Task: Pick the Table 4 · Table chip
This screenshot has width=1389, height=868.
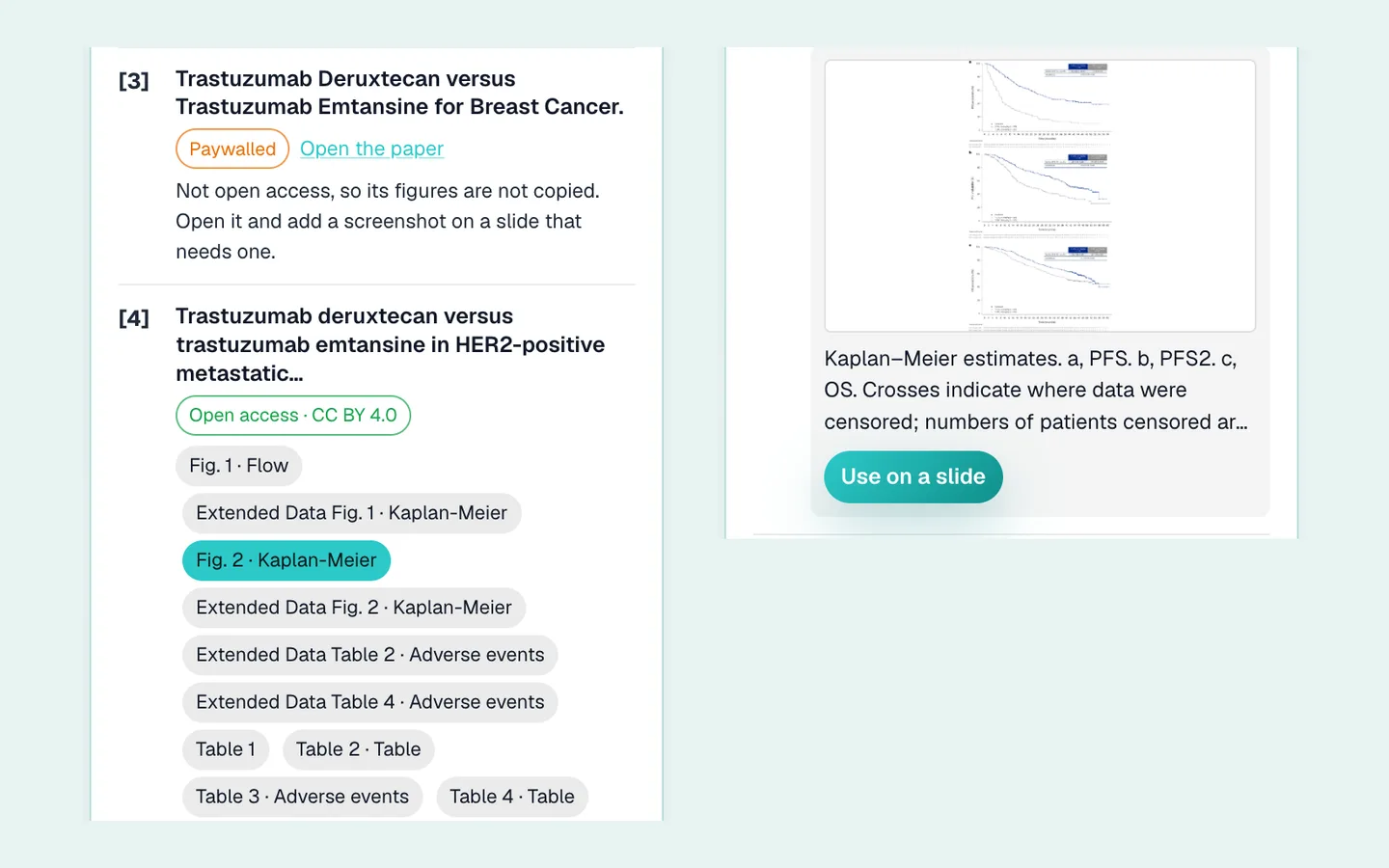Action: tap(512, 797)
